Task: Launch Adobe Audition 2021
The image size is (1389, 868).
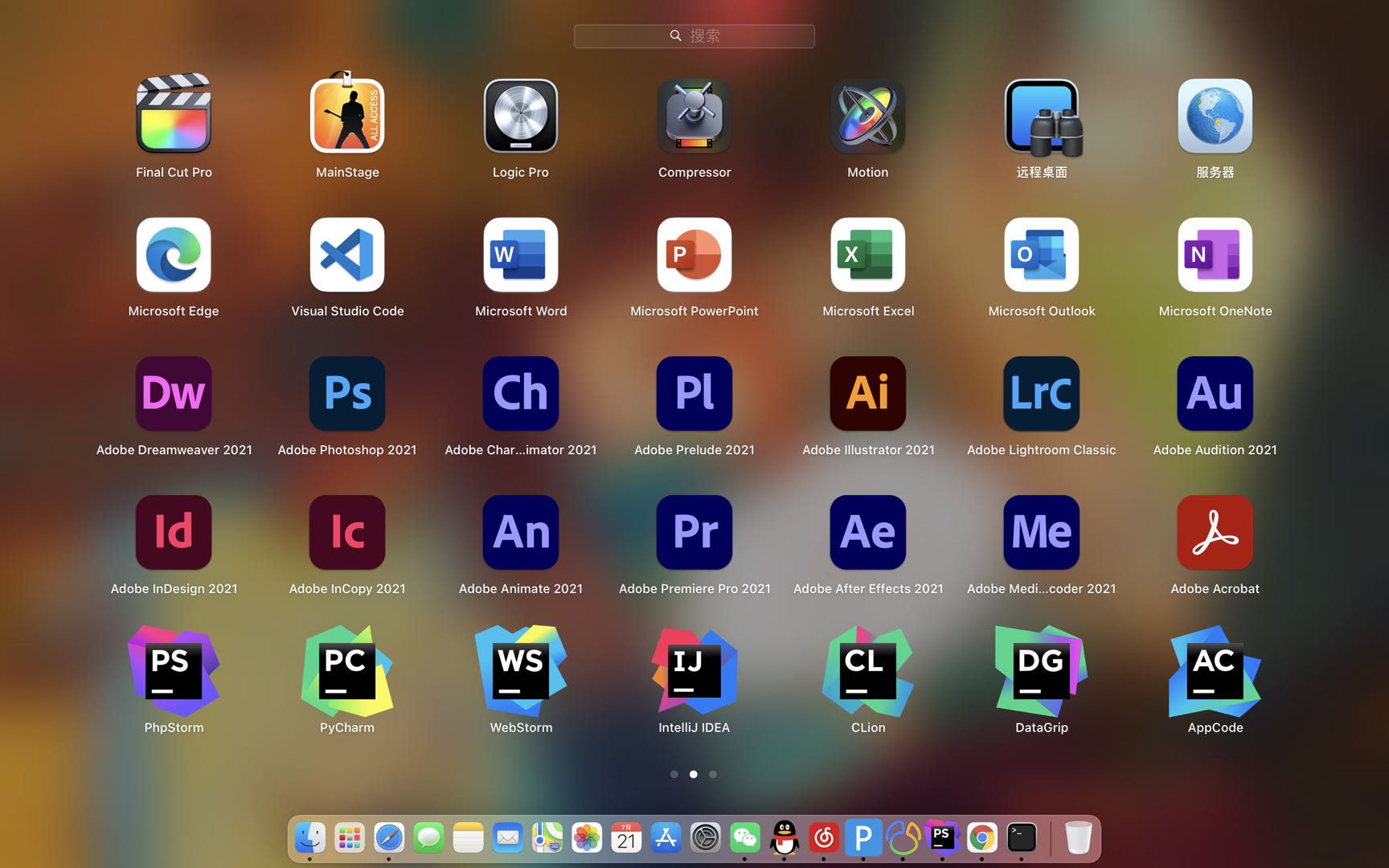Action: point(1215,393)
